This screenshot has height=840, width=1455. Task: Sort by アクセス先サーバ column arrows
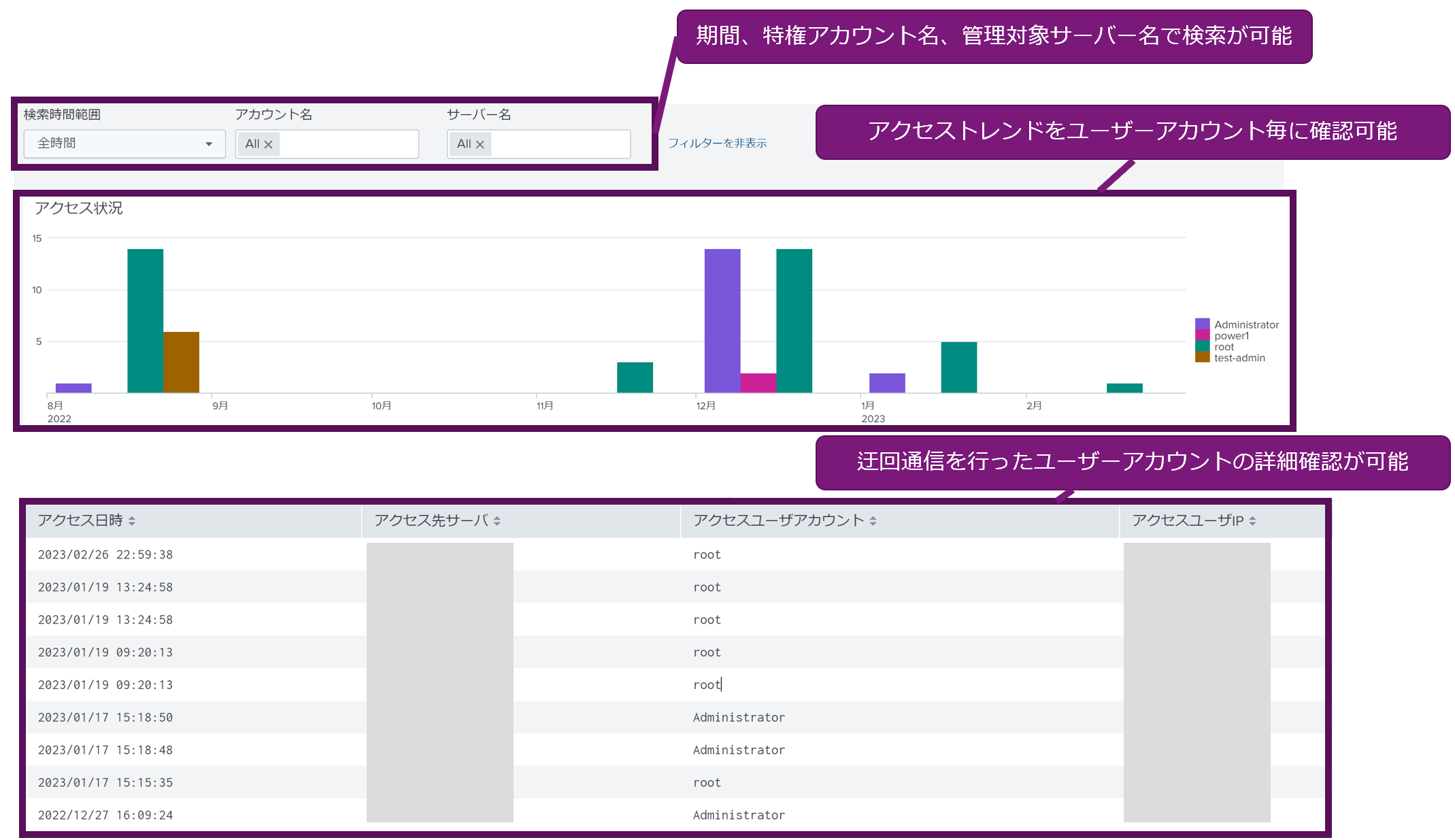coord(497,521)
